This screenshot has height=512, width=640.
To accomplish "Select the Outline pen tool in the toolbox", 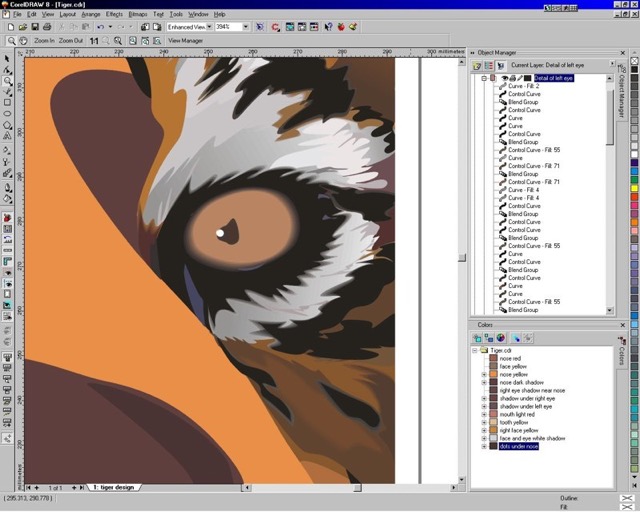I will (x=7, y=188).
